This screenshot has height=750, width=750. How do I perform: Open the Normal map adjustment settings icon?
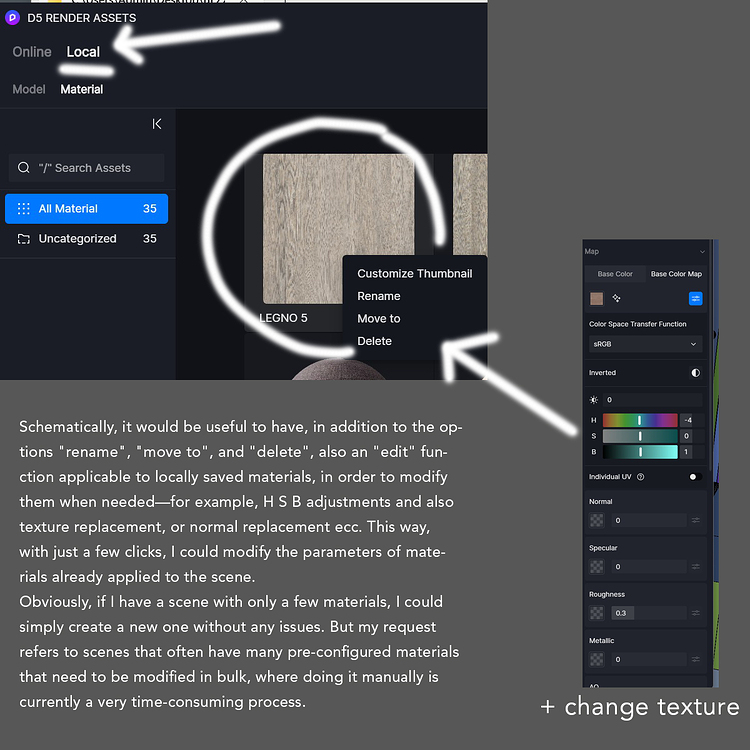tap(695, 520)
